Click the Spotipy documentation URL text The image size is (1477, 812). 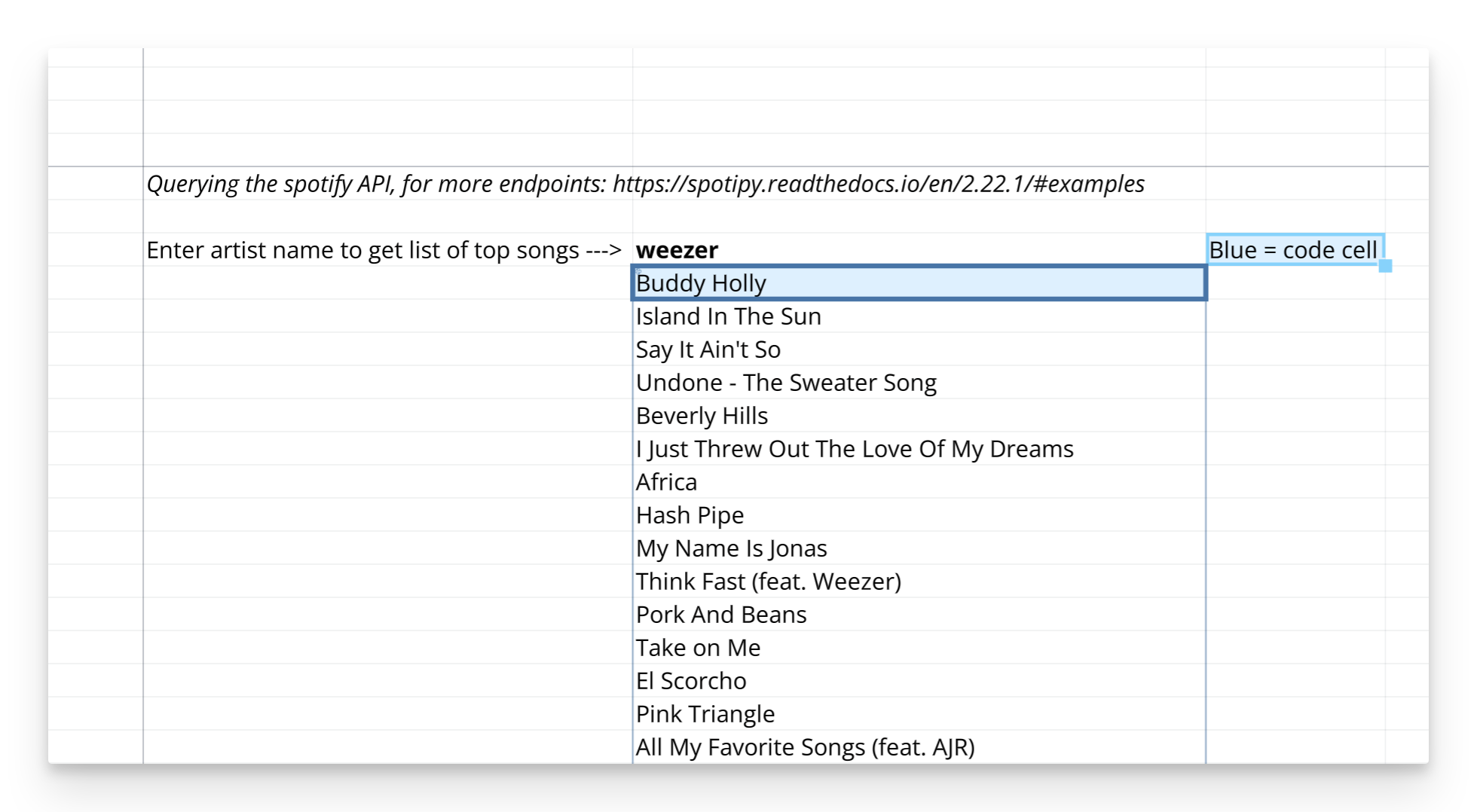(874, 183)
